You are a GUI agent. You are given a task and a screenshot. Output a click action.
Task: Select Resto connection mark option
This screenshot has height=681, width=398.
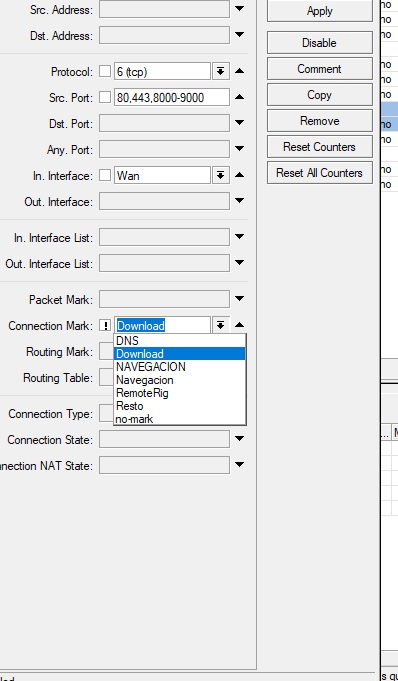coord(179,406)
